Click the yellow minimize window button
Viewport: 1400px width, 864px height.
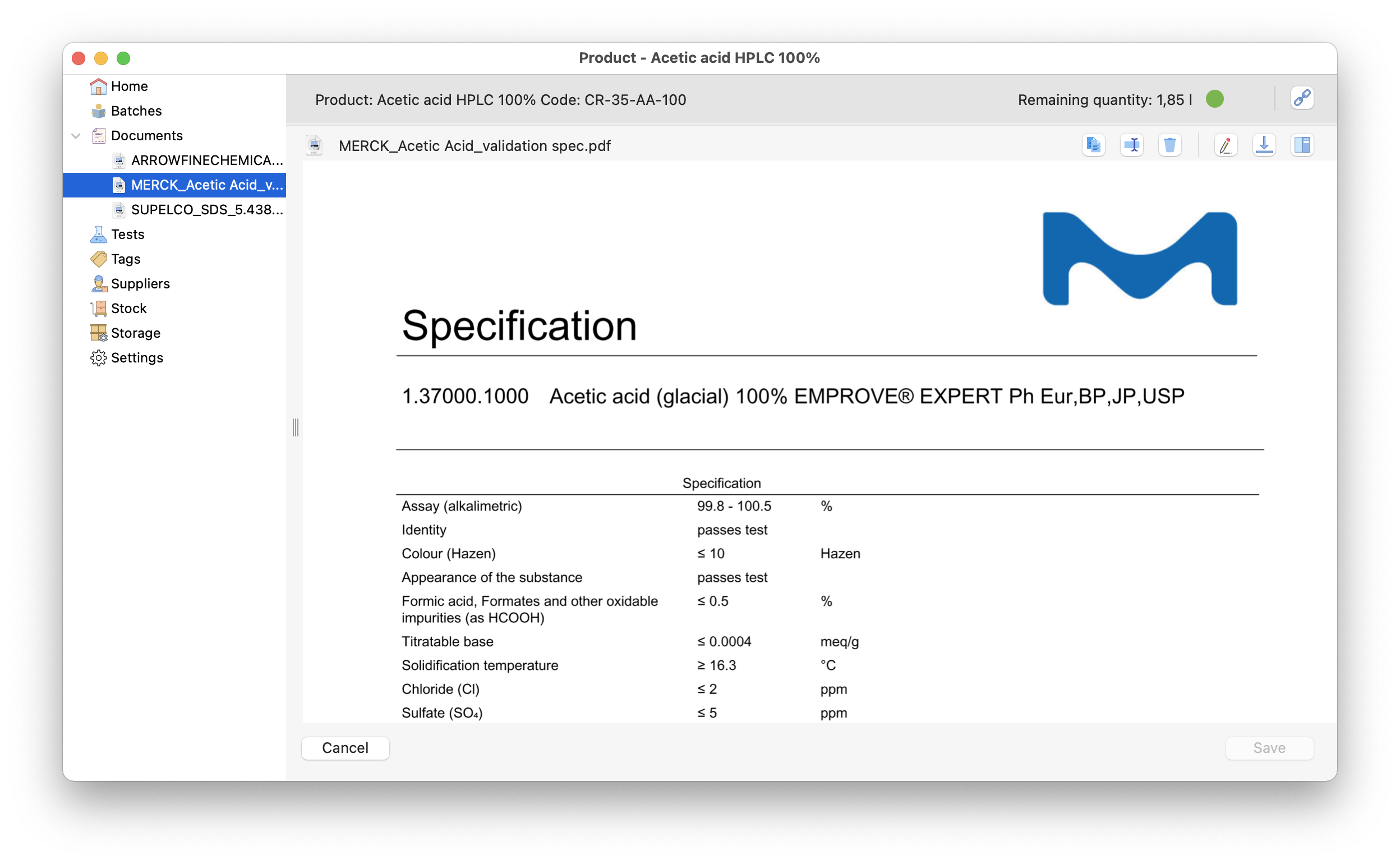coord(101,58)
